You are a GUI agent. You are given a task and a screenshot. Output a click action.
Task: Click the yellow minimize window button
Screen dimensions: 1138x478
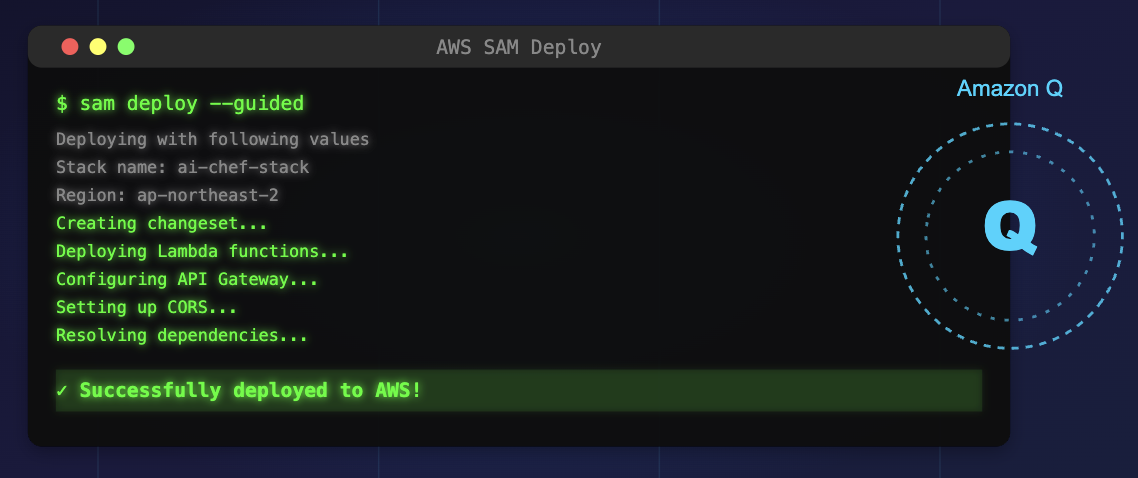point(98,47)
